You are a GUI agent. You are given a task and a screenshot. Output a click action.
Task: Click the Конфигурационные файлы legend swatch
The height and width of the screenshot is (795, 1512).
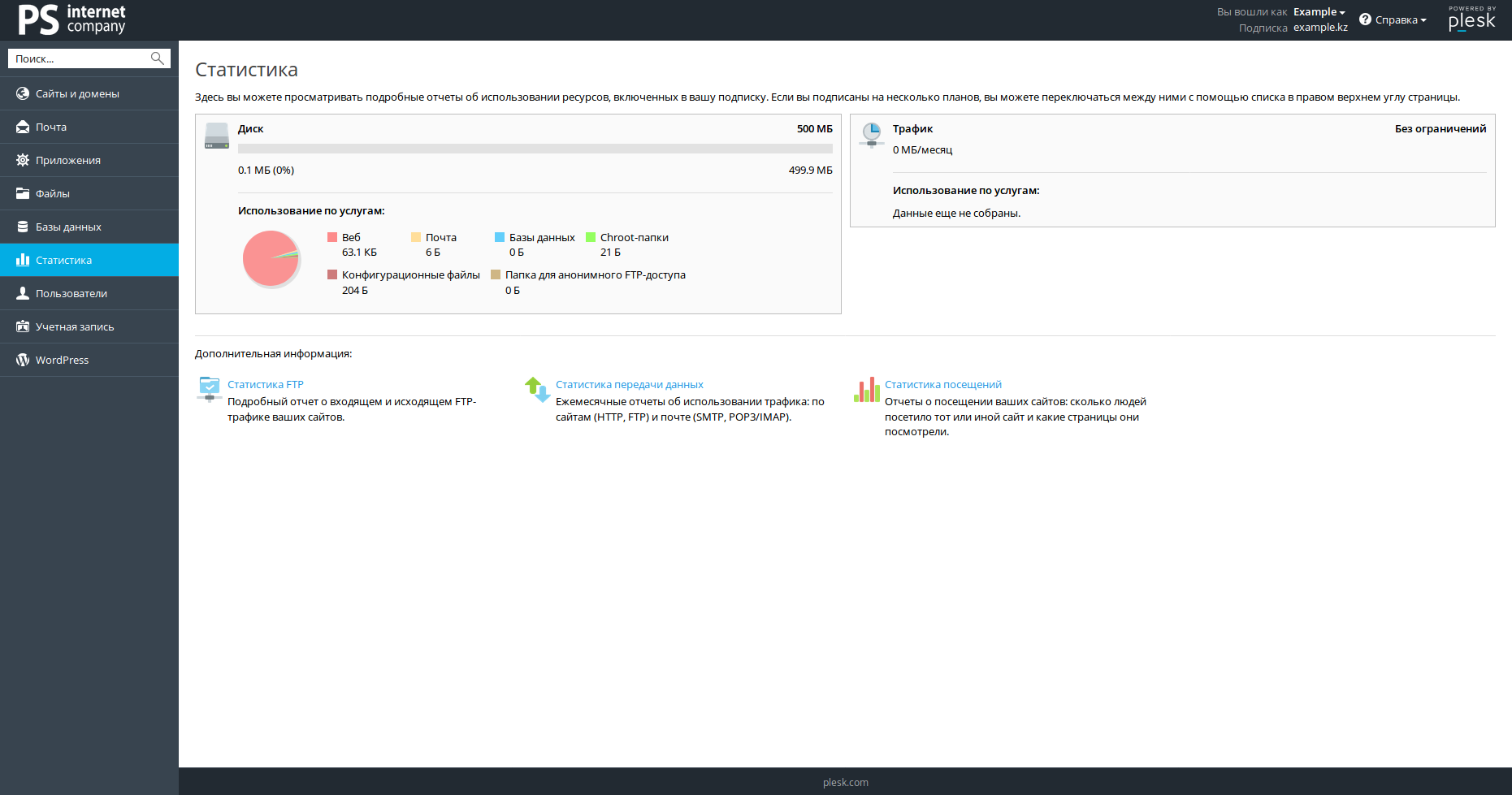click(332, 274)
